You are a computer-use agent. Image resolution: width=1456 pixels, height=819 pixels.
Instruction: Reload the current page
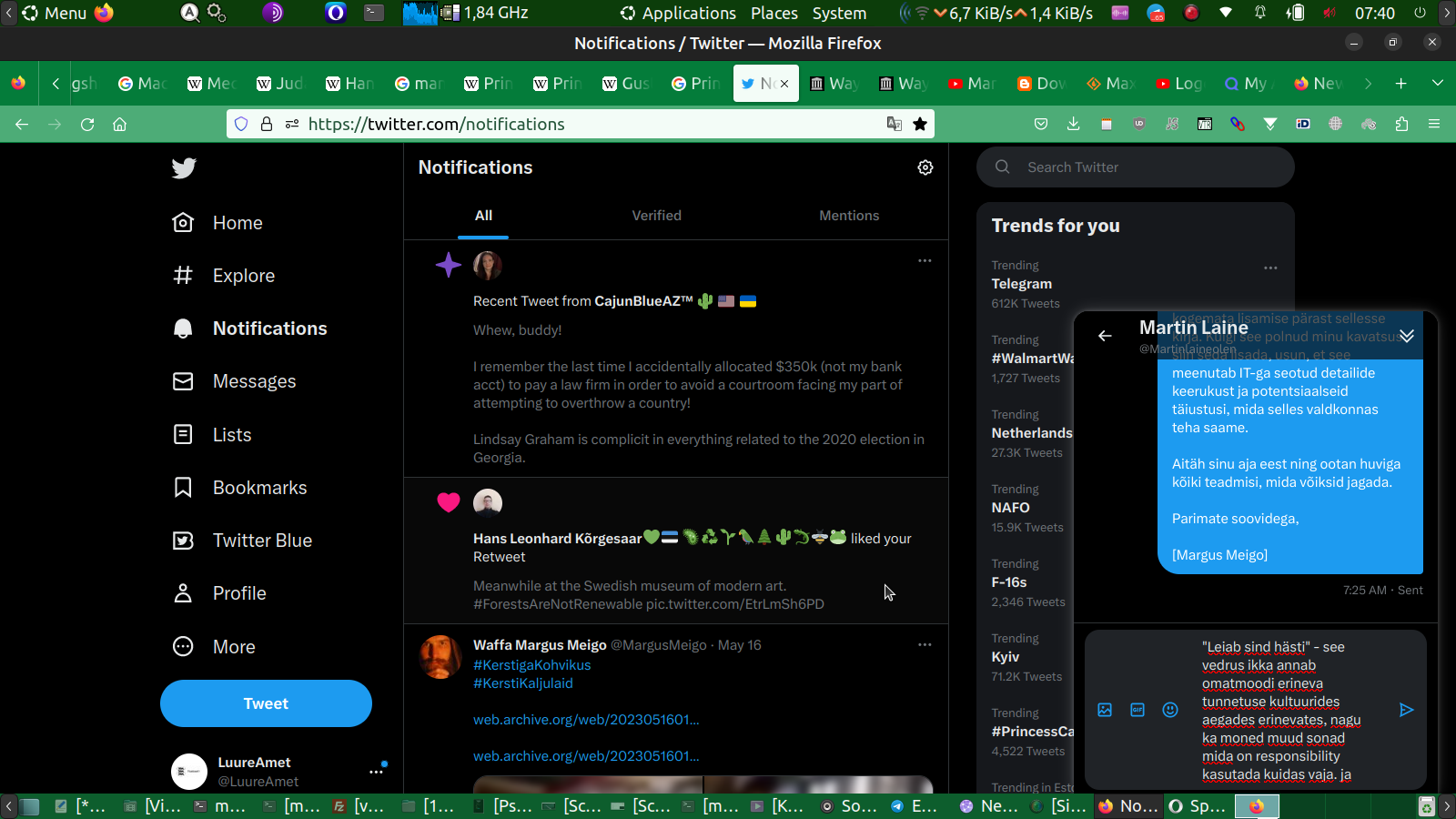[87, 124]
